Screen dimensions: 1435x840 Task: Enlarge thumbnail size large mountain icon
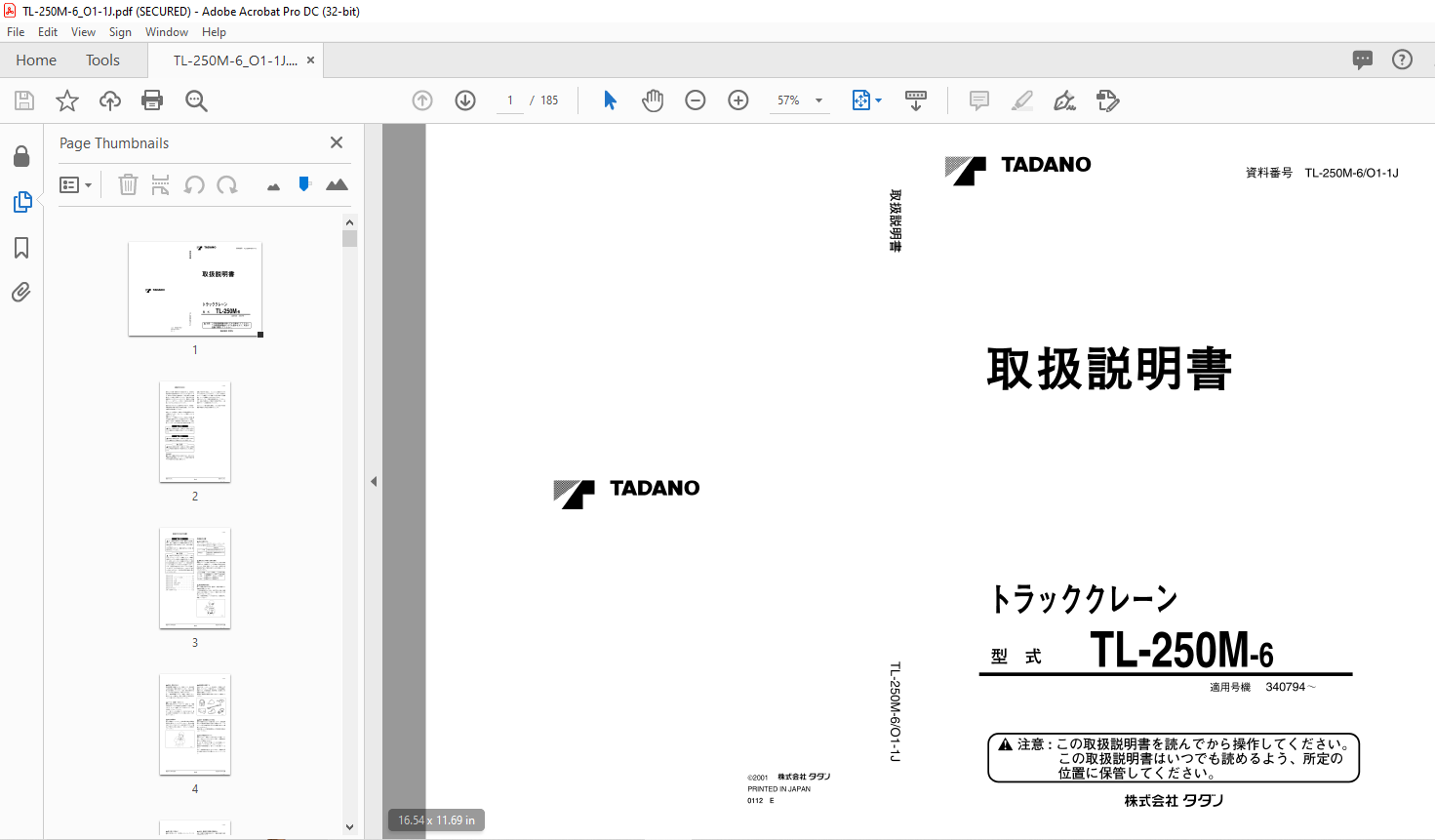click(x=337, y=184)
